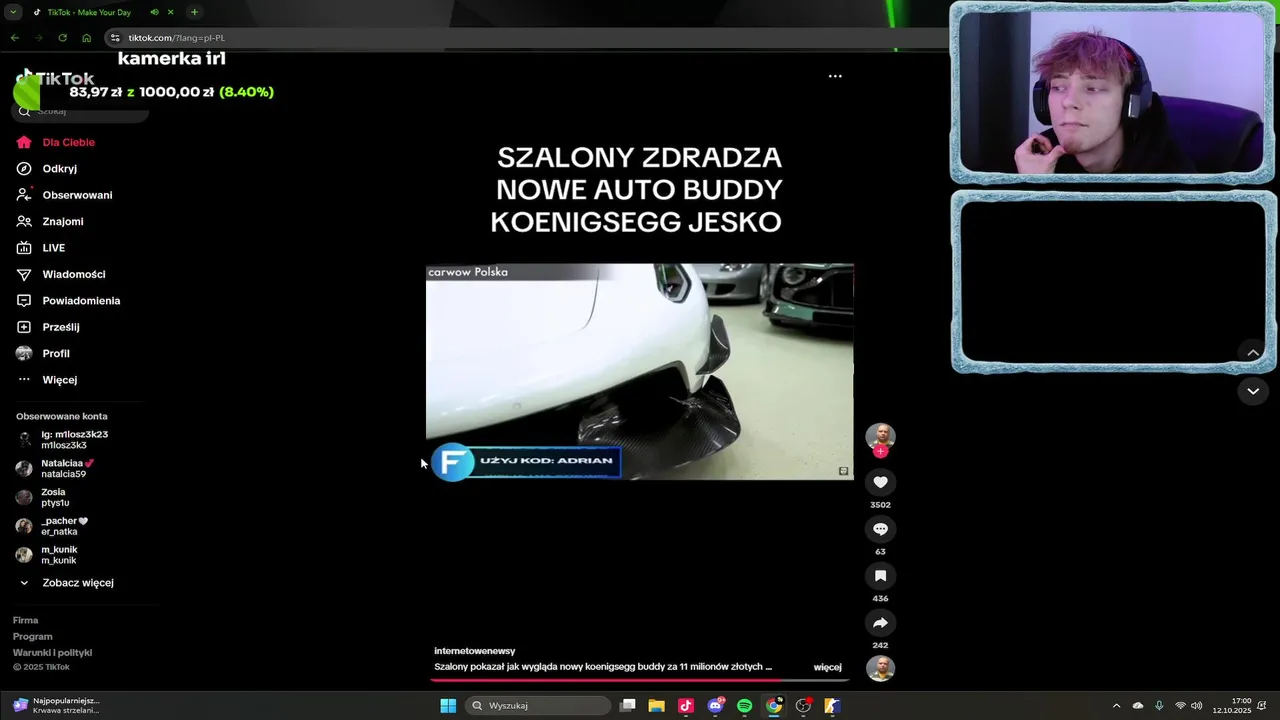Open the Więcej sidebar menu

coord(47,380)
